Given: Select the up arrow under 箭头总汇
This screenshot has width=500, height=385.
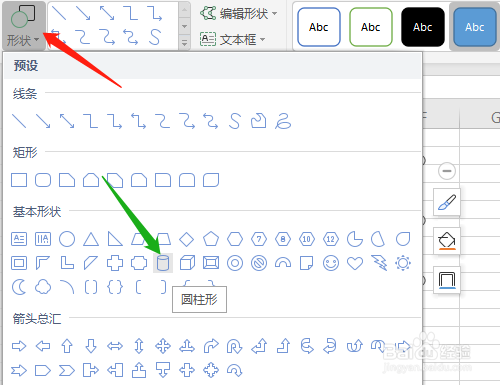Looking at the screenshot, I should pos(67,346).
